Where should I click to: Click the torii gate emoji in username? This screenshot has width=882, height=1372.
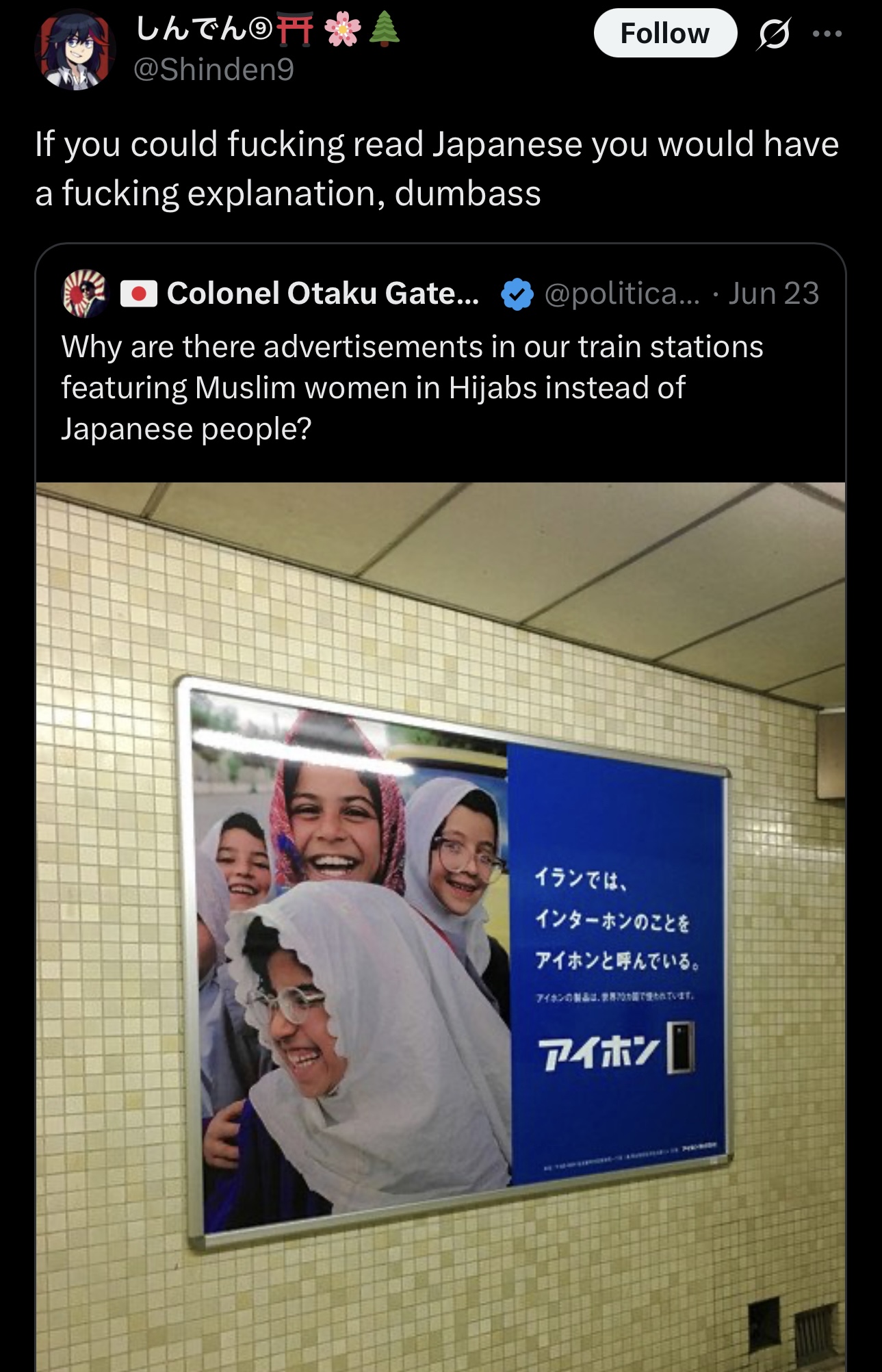click(296, 29)
